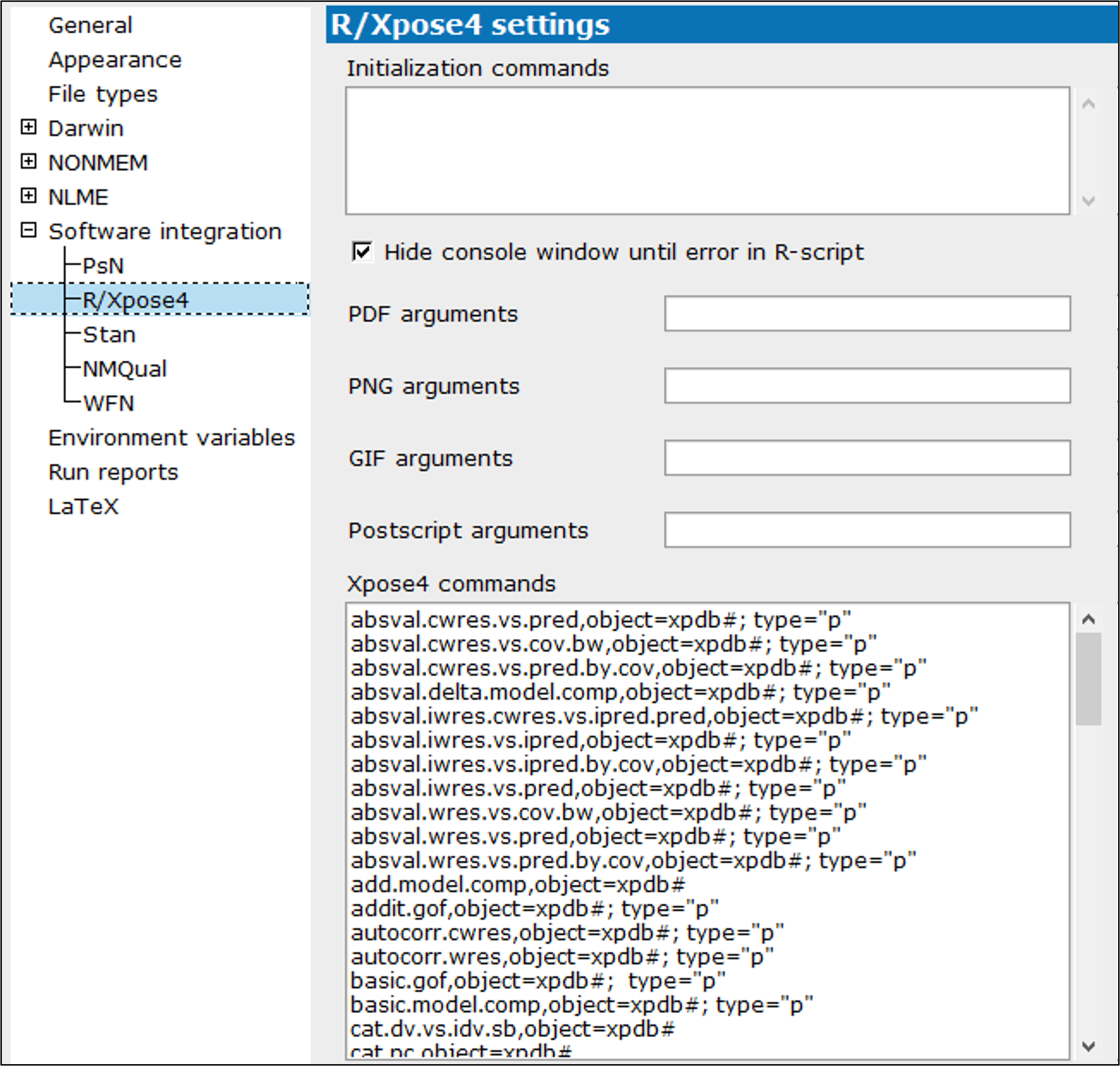Click the basic.model.comp command line

[x=582, y=1005]
